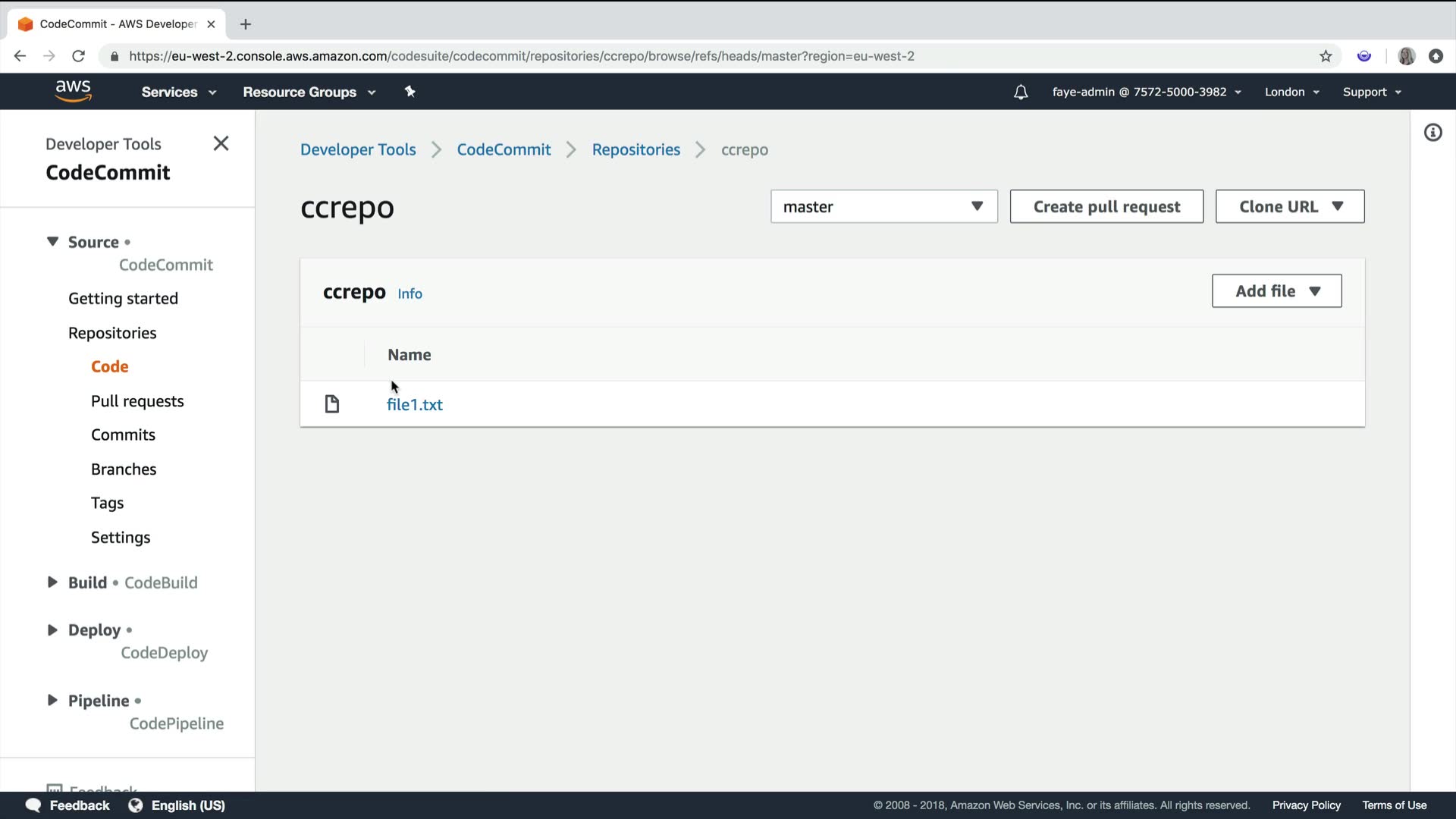
Task: Click the info circle panel icon
Action: coord(1432,133)
